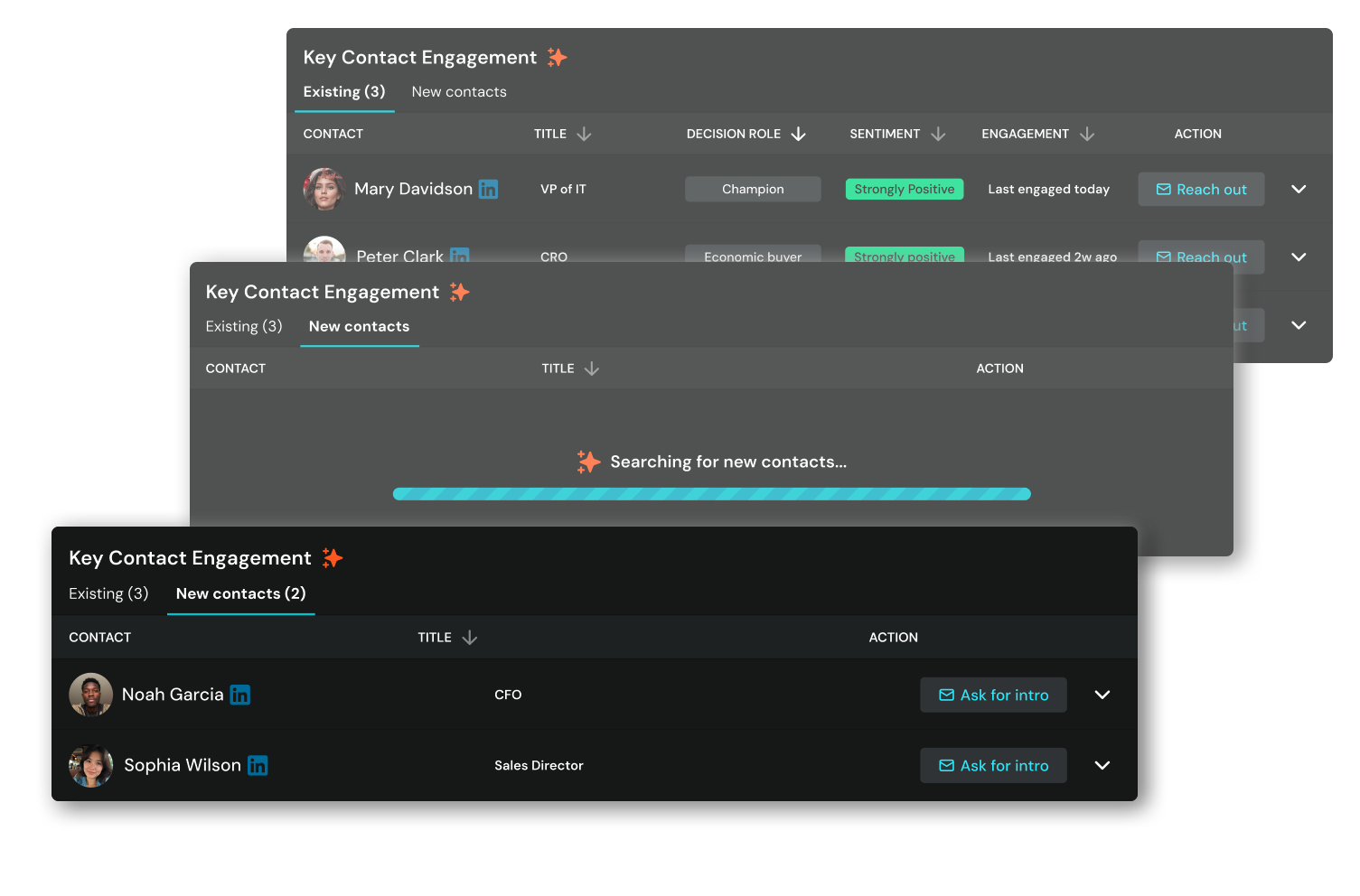
Task: Sort by Decision Role arrow icon
Action: pyautogui.click(x=798, y=134)
